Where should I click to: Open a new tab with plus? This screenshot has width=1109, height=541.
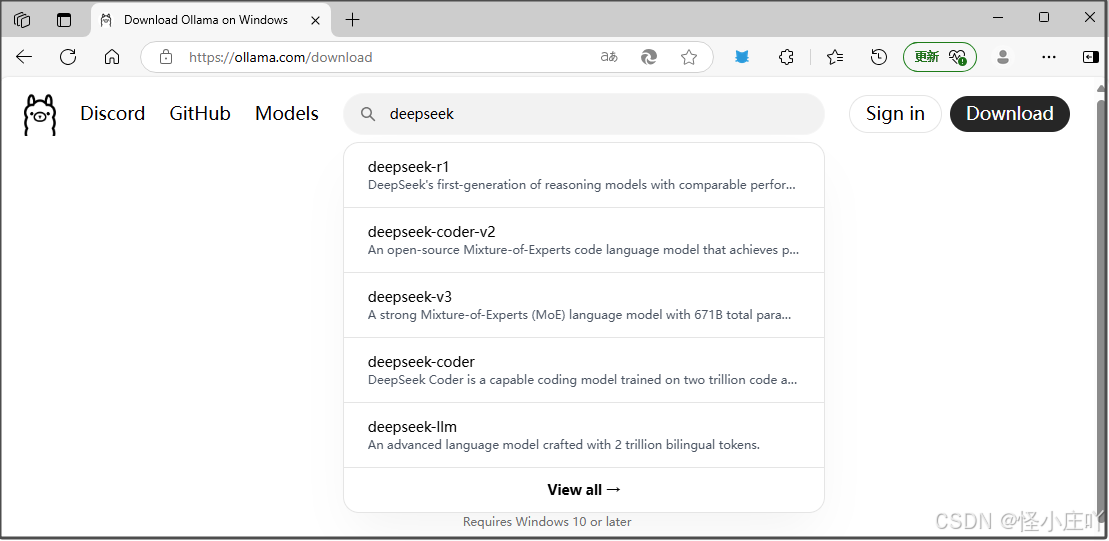[x=352, y=20]
